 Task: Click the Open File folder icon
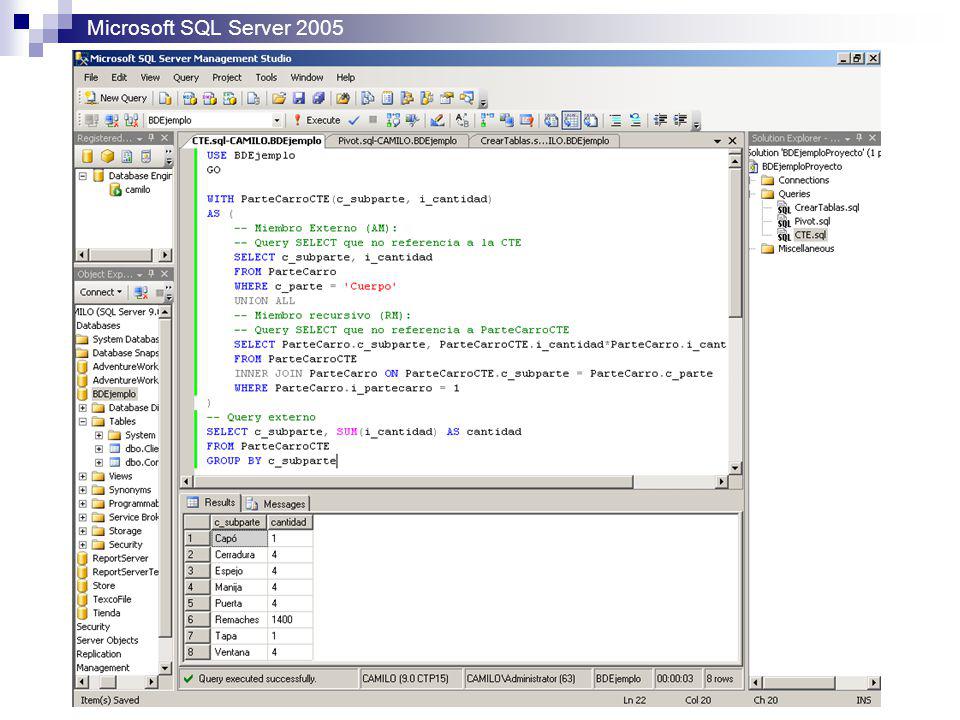tap(279, 98)
